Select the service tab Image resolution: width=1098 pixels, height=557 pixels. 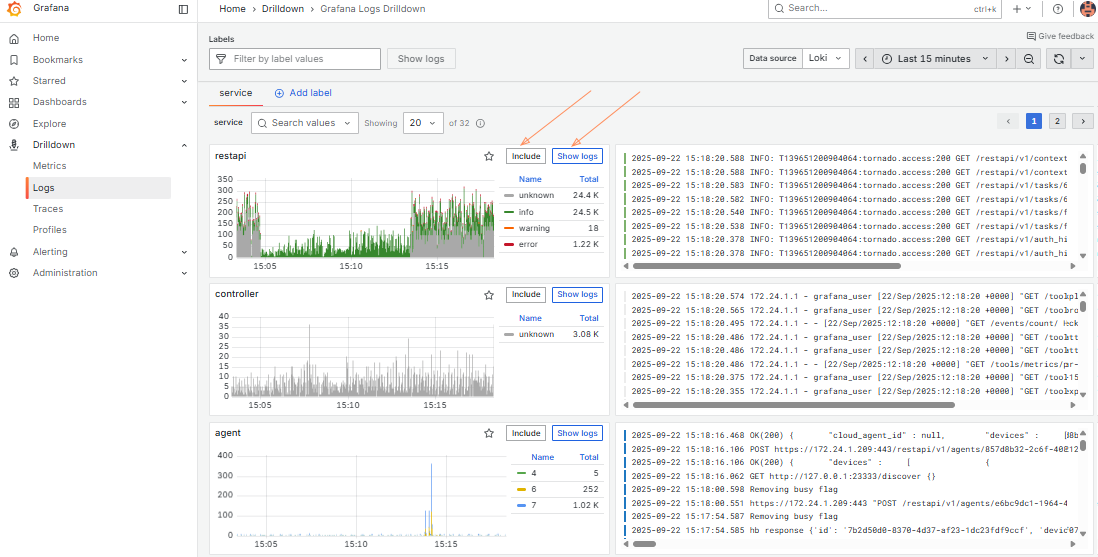point(236,93)
